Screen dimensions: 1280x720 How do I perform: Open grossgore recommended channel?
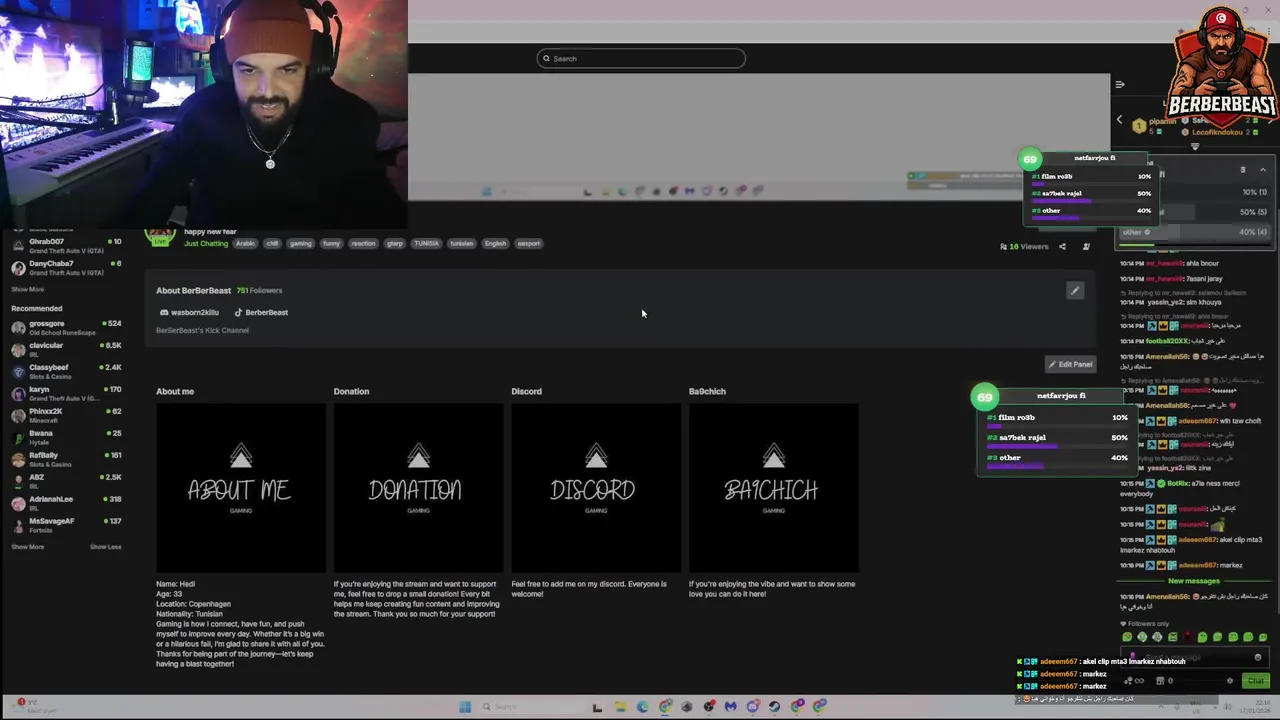click(66, 328)
